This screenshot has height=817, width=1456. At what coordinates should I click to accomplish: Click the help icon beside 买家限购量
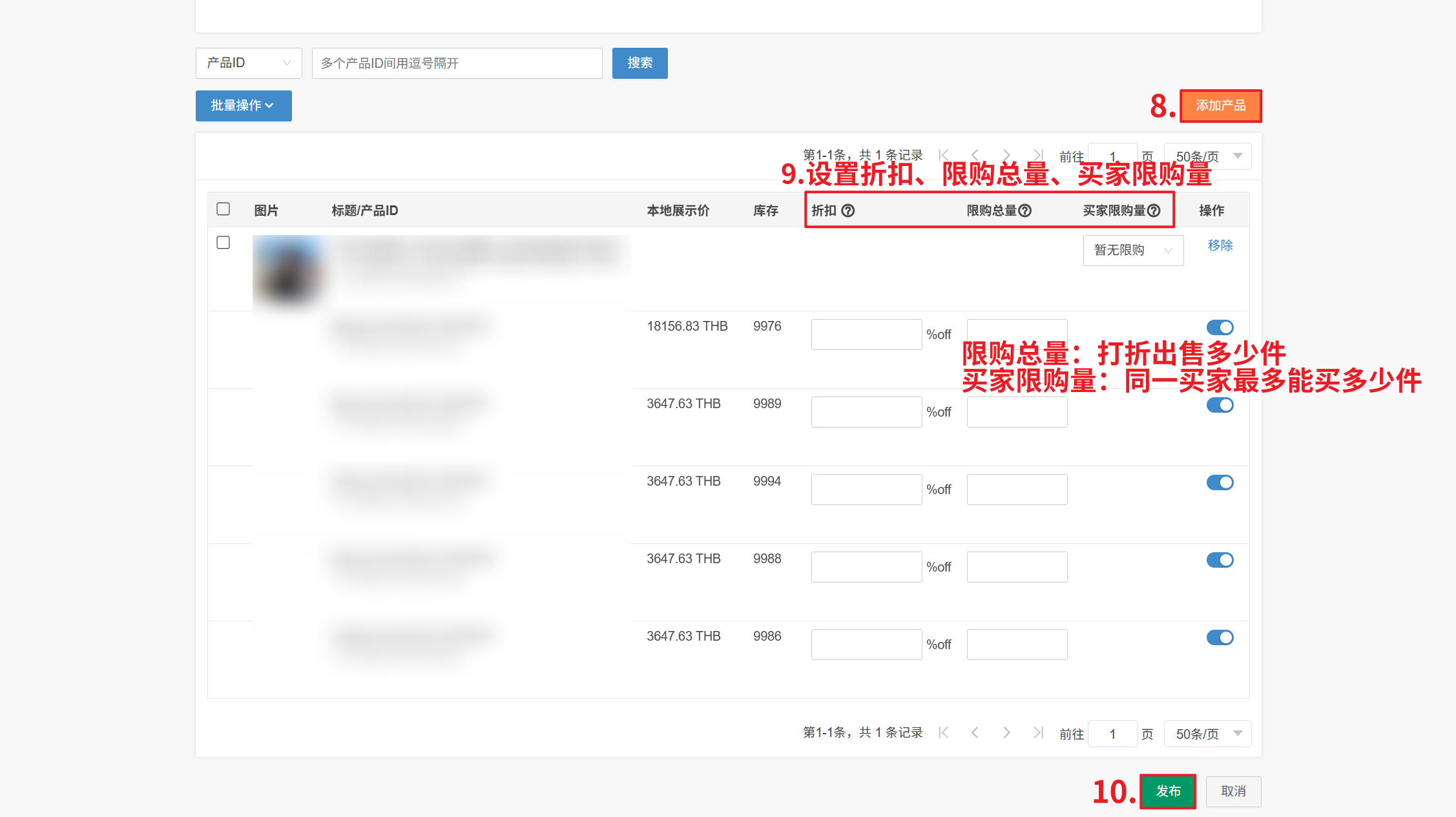point(1154,211)
